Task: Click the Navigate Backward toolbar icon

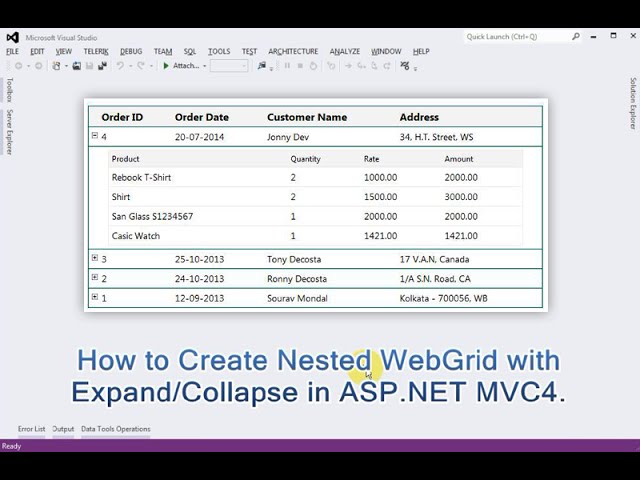Action: [x=18, y=66]
